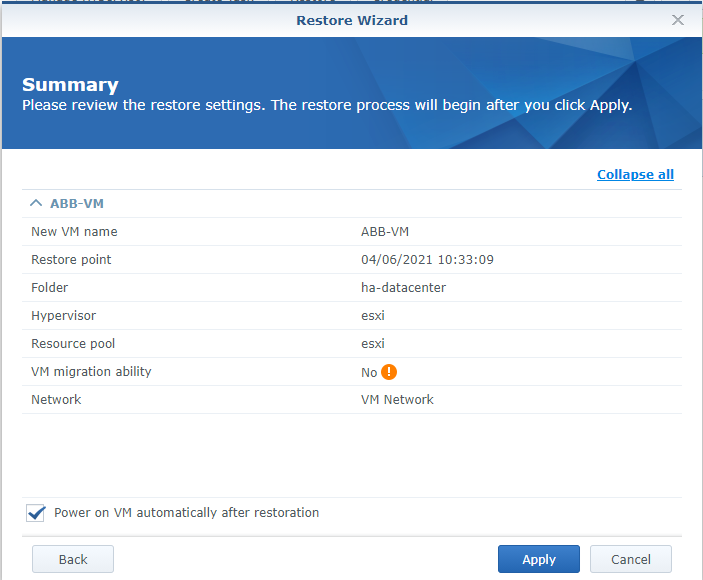The height and width of the screenshot is (580, 703).
Task: Close the Restore Wizard with the X
Action: tap(678, 20)
